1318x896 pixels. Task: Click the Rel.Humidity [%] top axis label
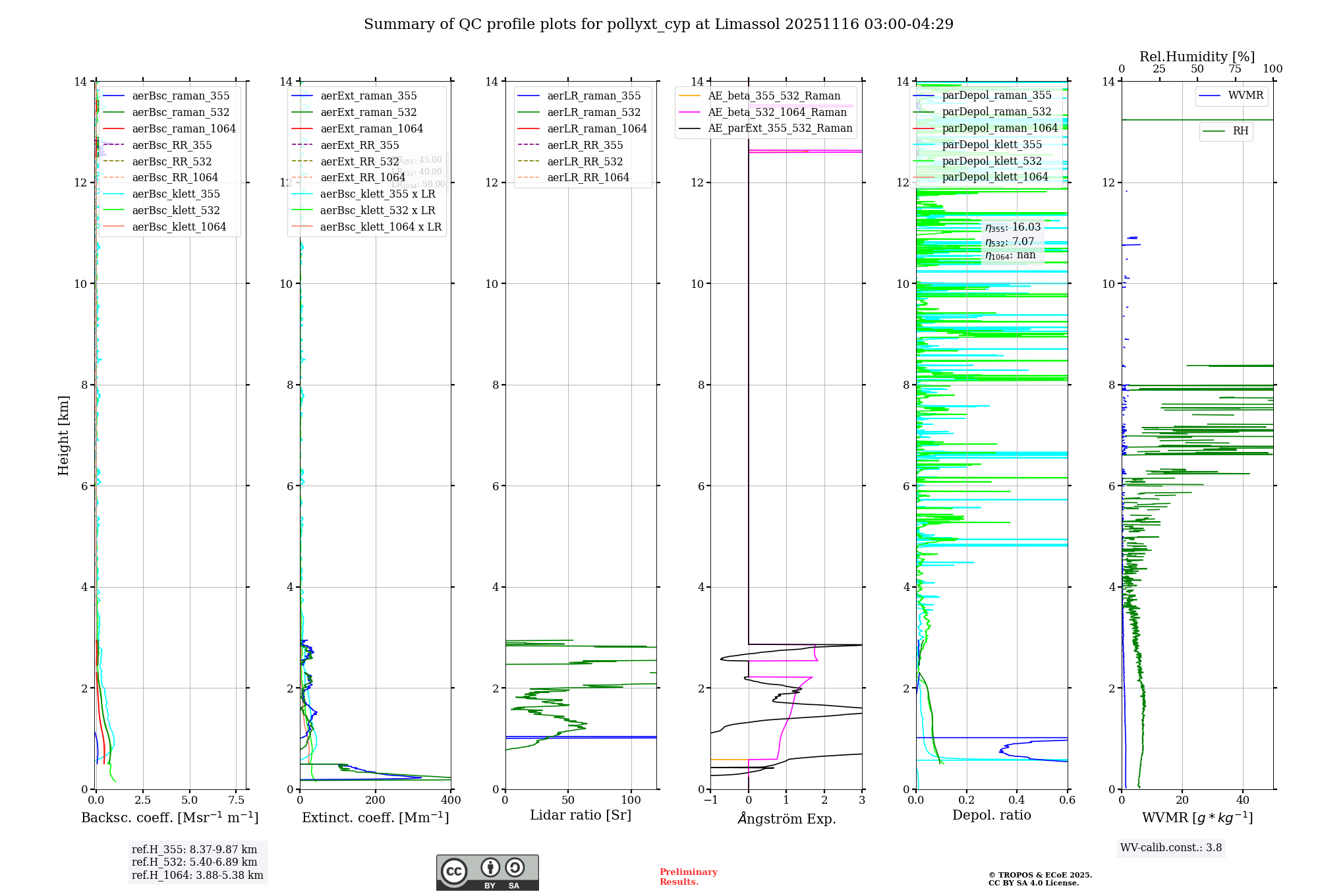point(1197,57)
